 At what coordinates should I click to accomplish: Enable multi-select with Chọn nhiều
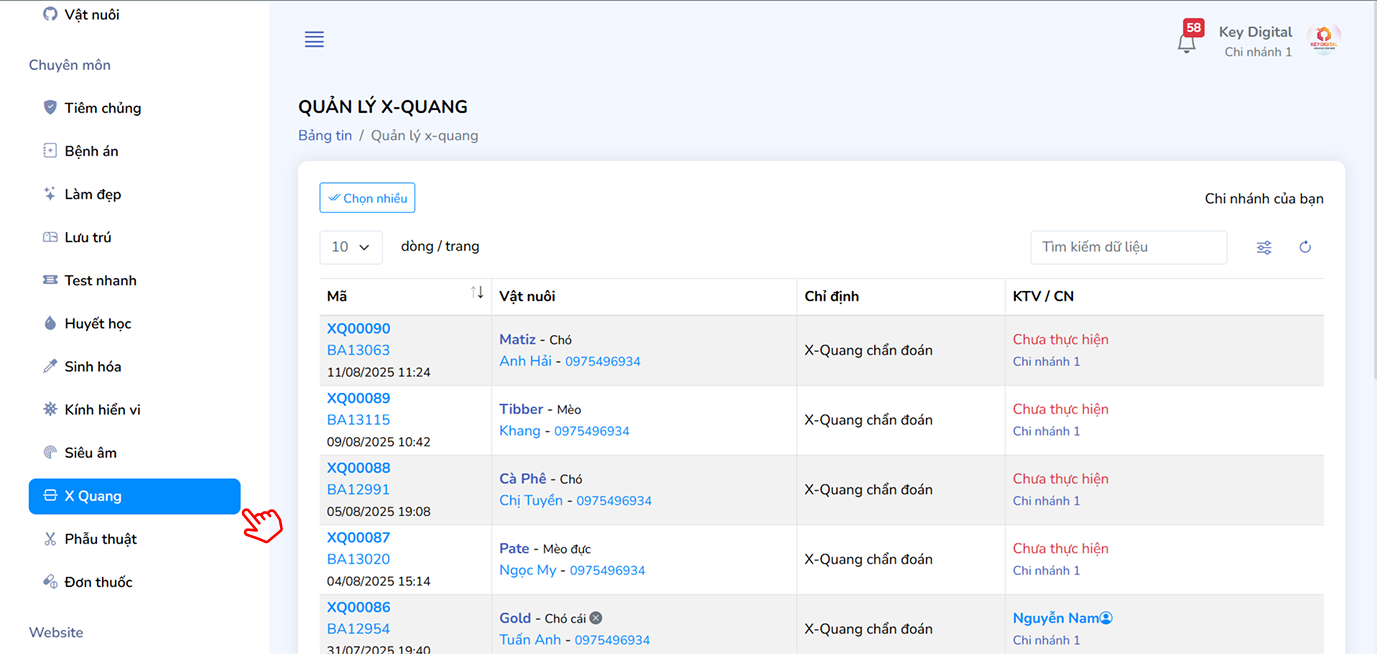point(367,198)
